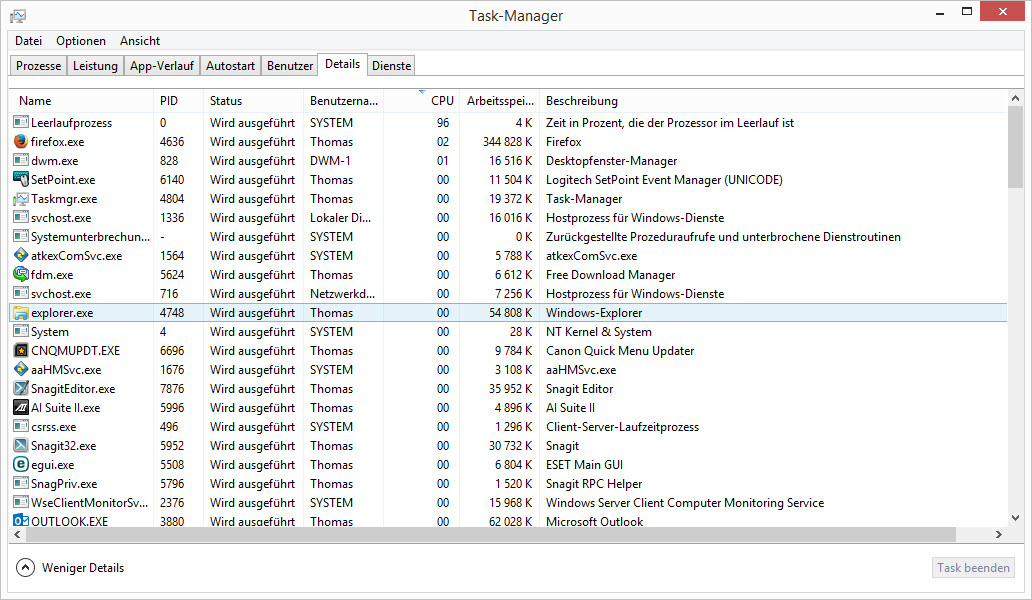Click the description ESET Main GUI
Viewport: 1032px width, 600px height.
click(x=584, y=464)
